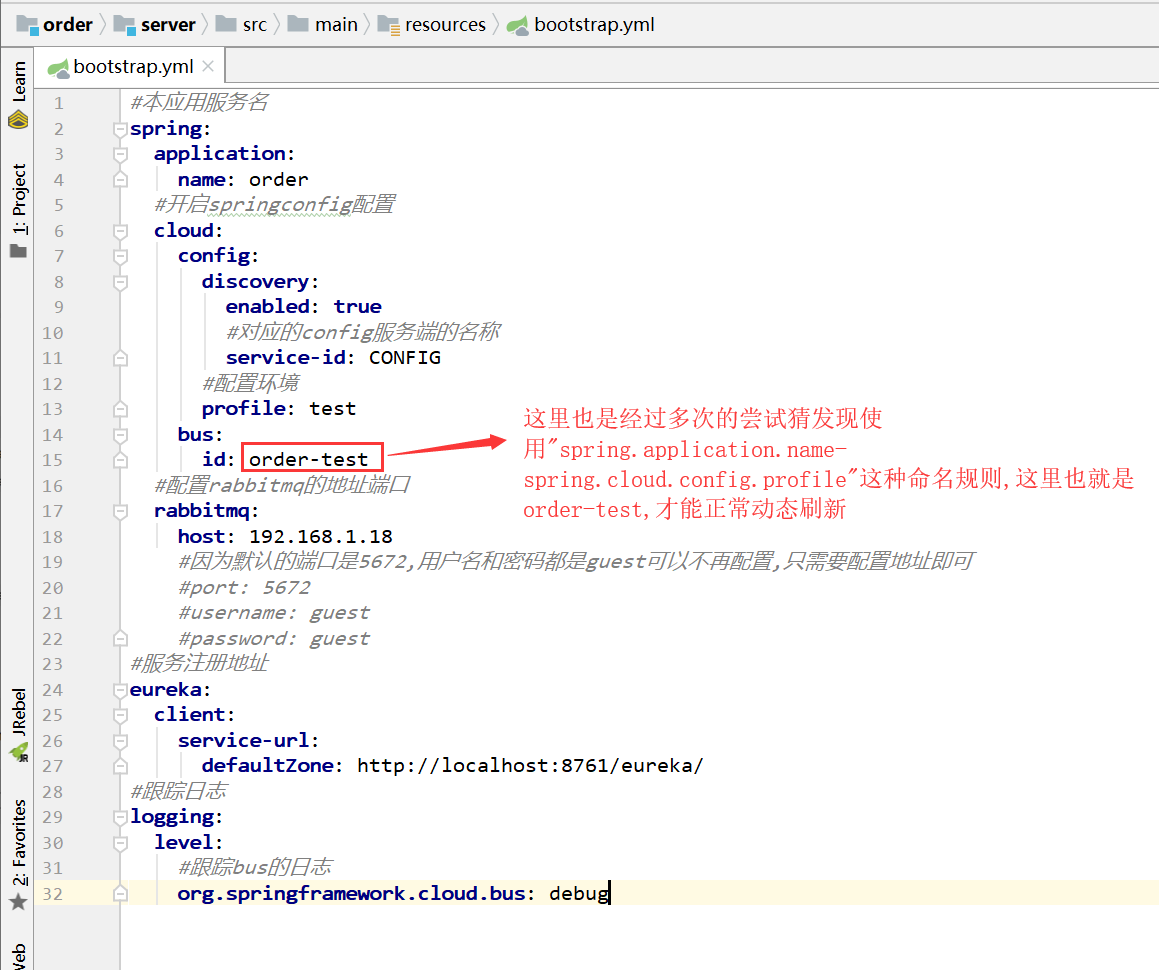Click the '#开启springconfig配置' comment
Image resolution: width=1159 pixels, height=970 pixels.
[275, 205]
